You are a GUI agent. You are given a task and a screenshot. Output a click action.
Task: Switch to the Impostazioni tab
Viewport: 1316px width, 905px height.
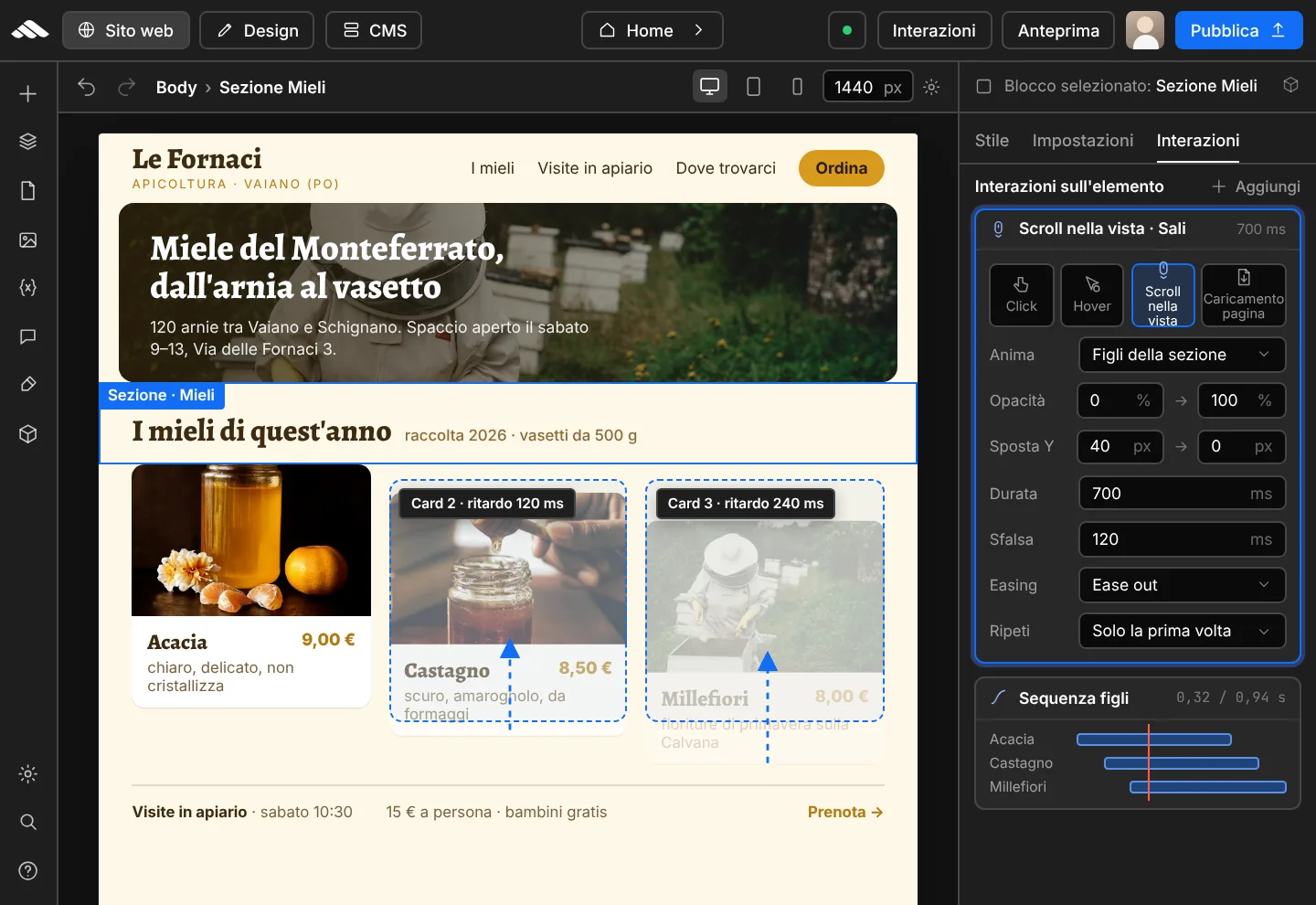pyautogui.click(x=1082, y=140)
